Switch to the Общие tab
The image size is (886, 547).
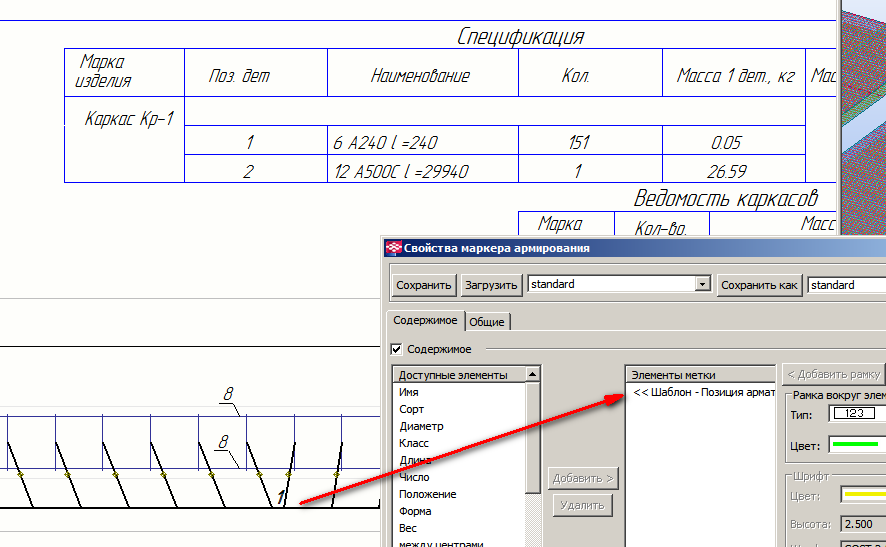488,322
